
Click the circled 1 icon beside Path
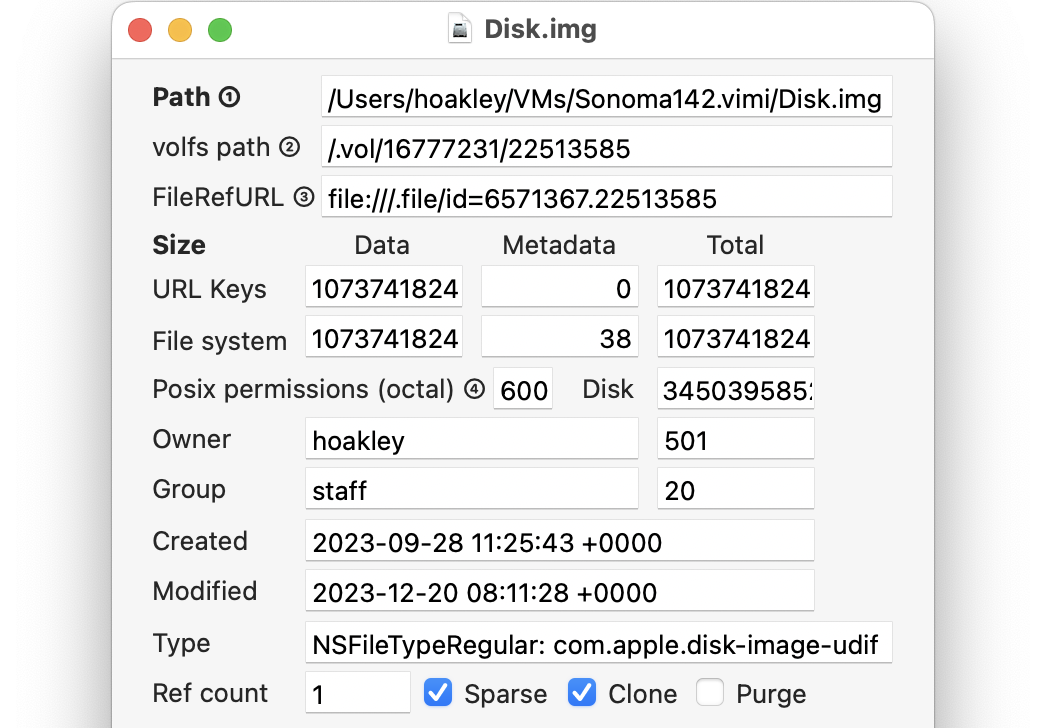coord(230,98)
